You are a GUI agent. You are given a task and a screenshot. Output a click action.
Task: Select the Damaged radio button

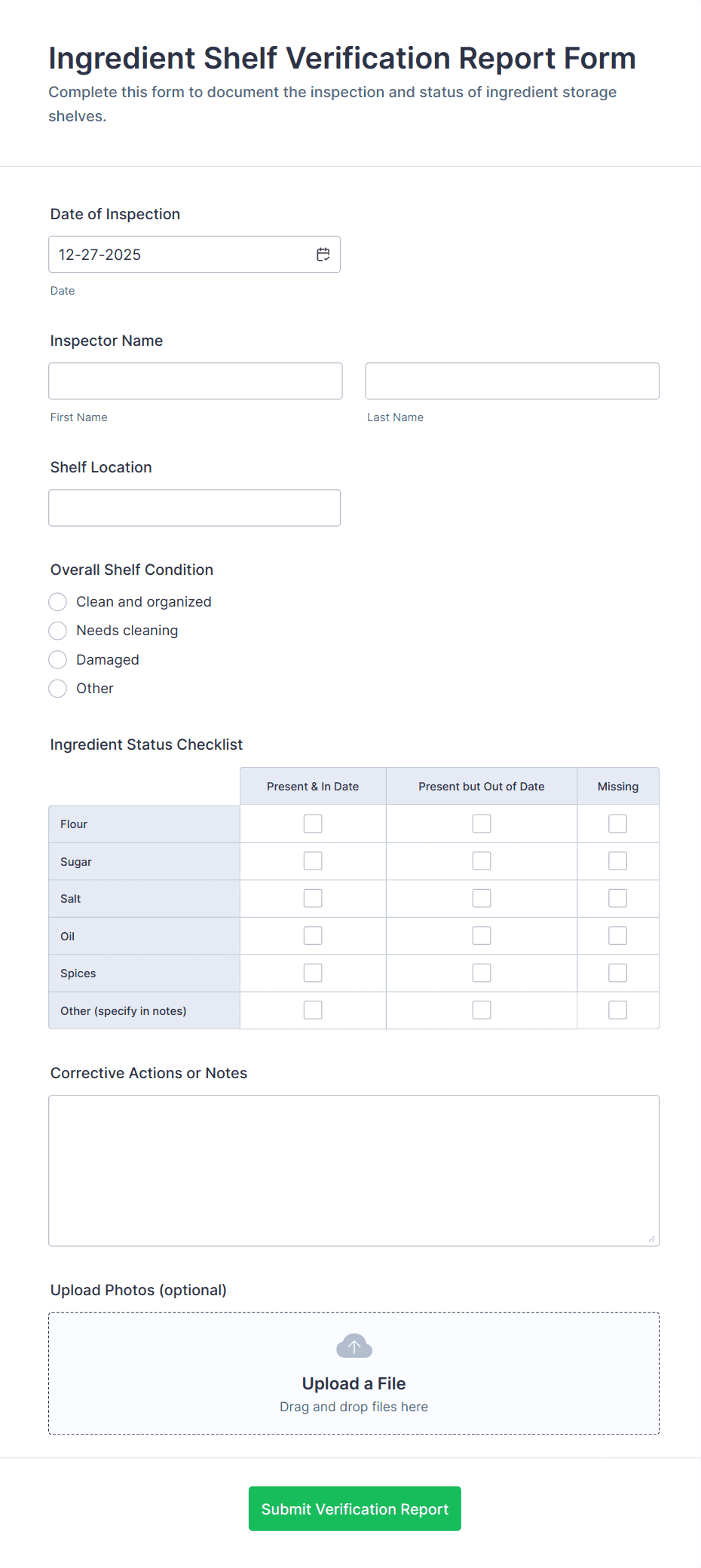click(58, 660)
